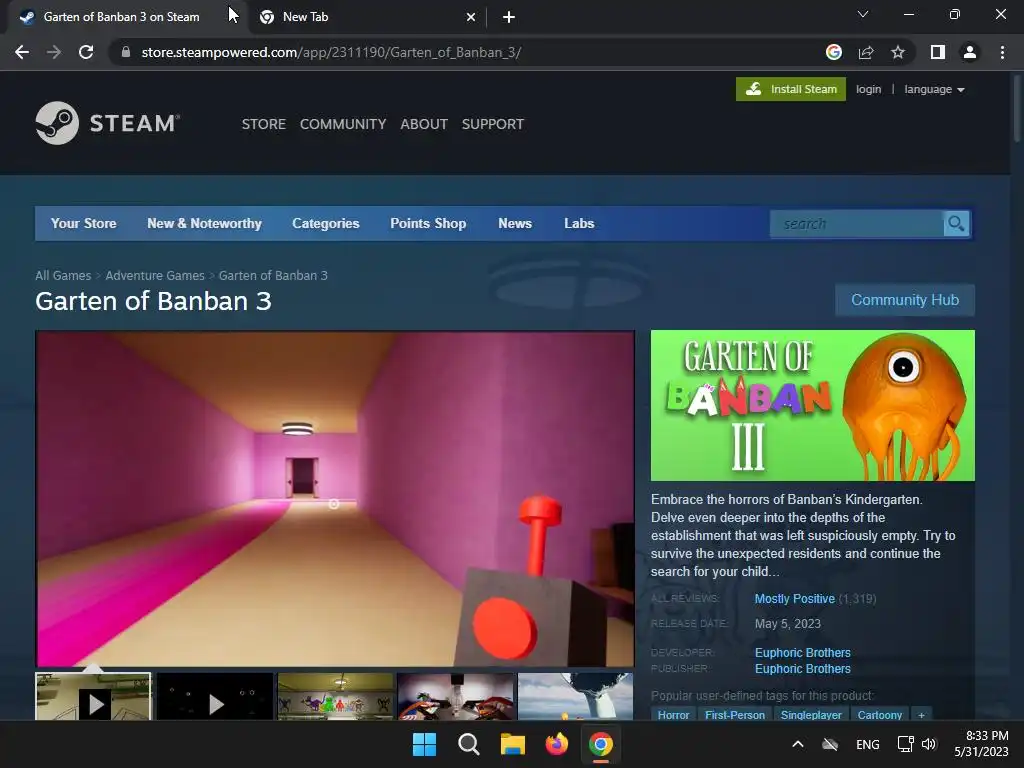Viewport: 1024px width, 768px height.
Task: Select the Horror tag
Action: pos(673,715)
